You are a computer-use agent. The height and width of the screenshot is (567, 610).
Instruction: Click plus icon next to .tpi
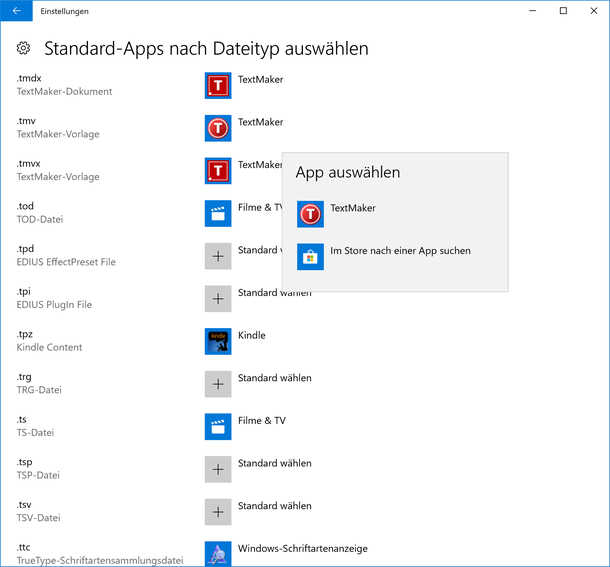(x=218, y=298)
